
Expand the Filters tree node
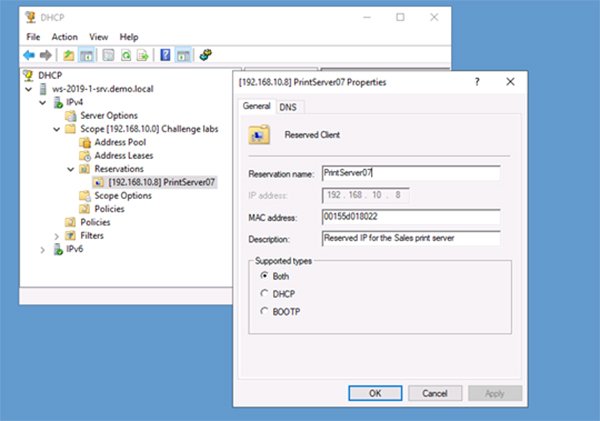point(57,236)
